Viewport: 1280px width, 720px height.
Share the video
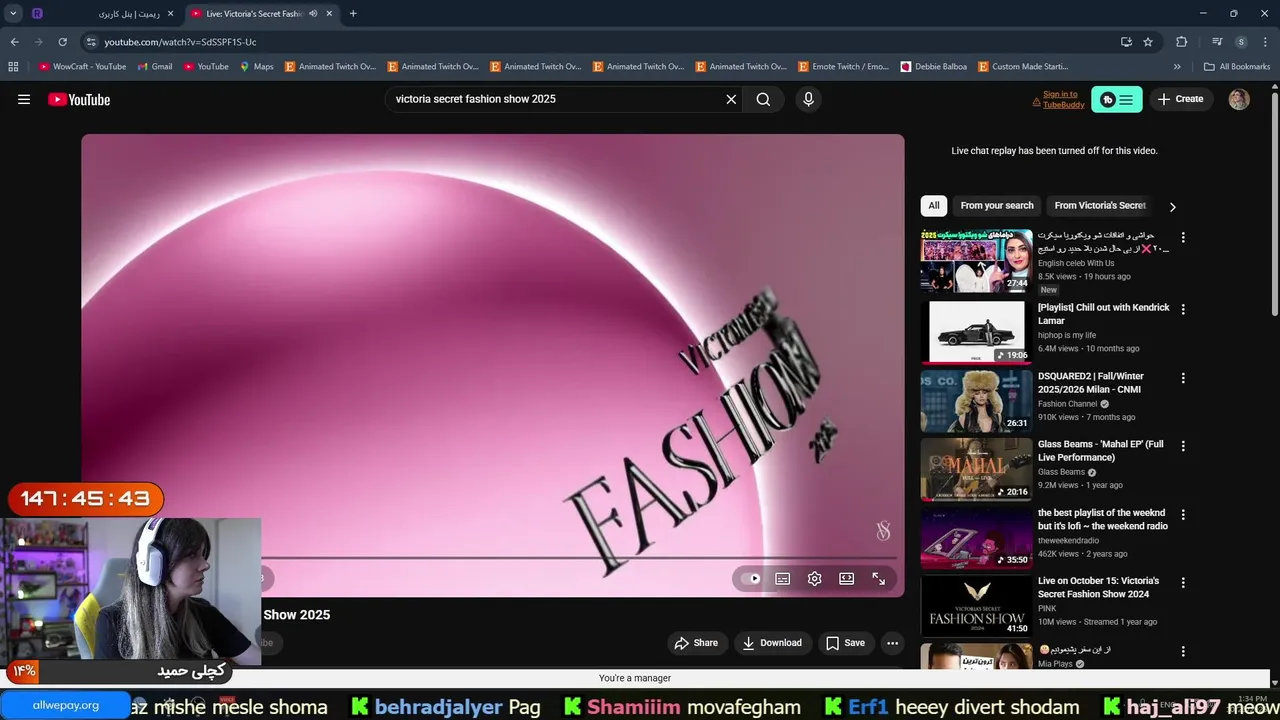point(696,643)
